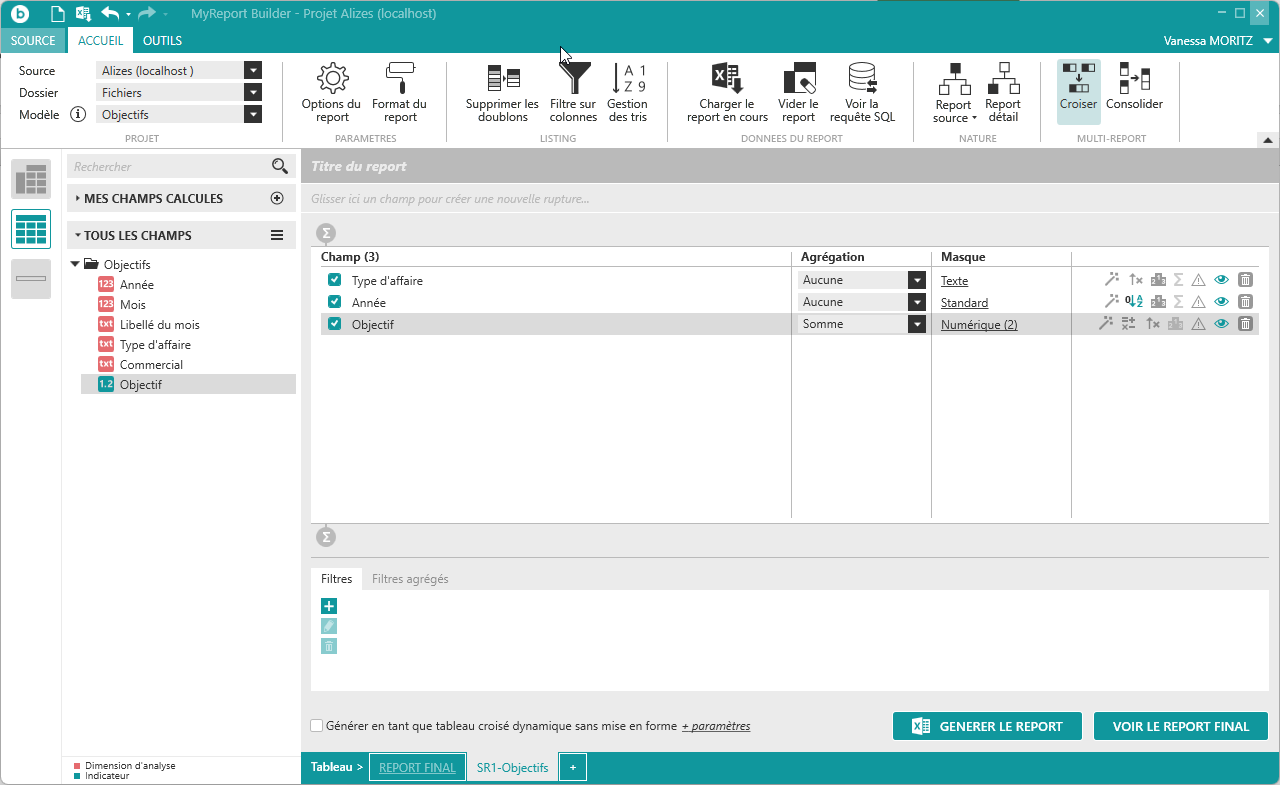The height and width of the screenshot is (785, 1280).
Task: Click the GENERER LE REPORT button
Action: pos(987,727)
